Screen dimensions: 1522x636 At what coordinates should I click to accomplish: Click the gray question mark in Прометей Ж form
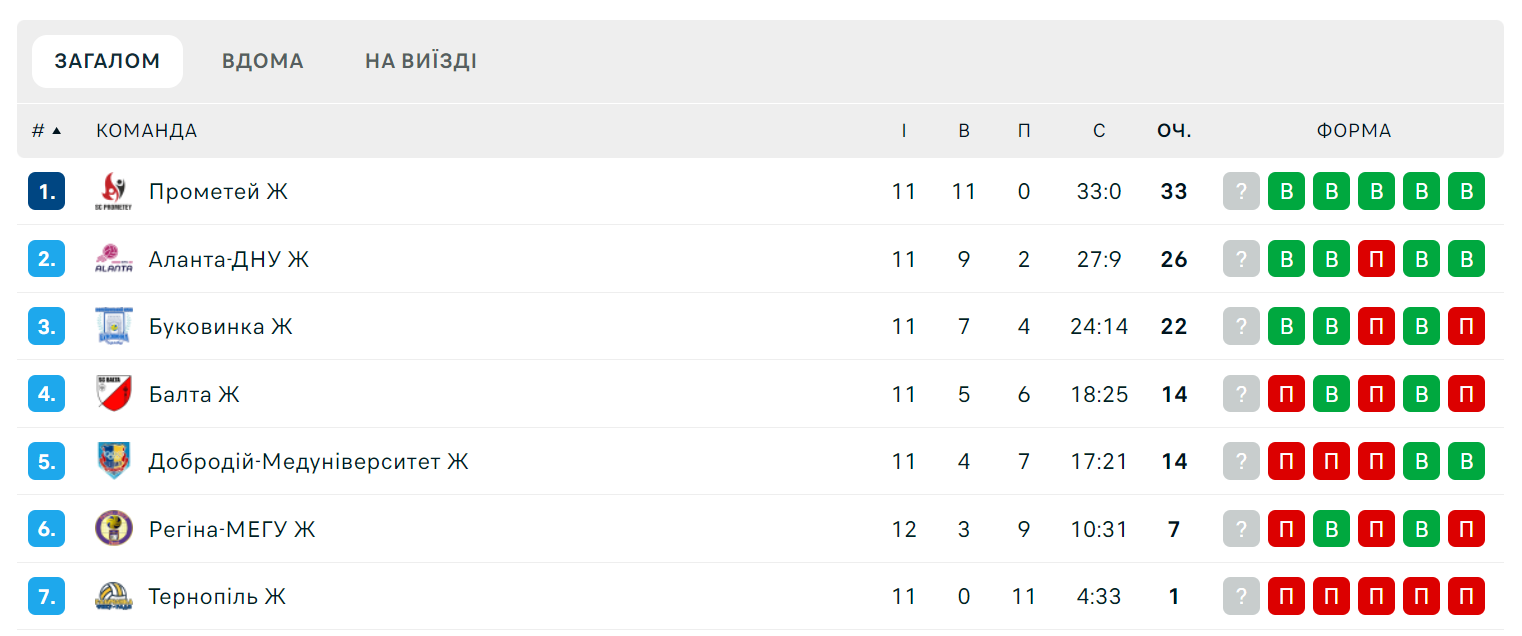click(x=1241, y=191)
